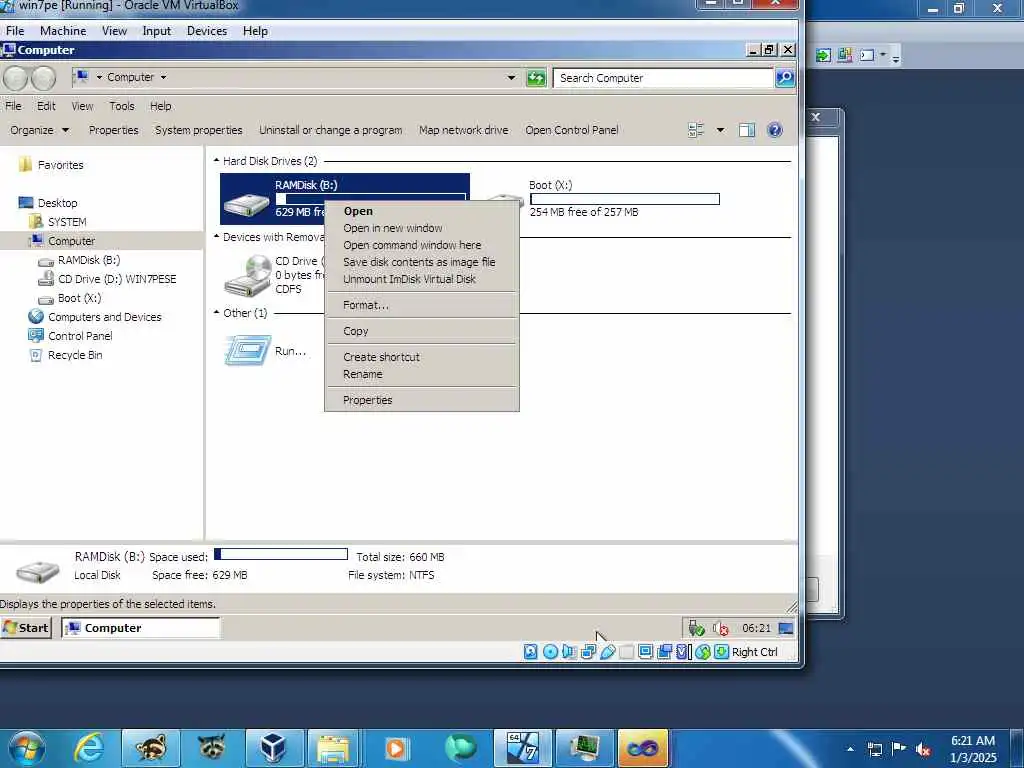Click Map network drive
This screenshot has width=1024, height=768.
(x=464, y=130)
